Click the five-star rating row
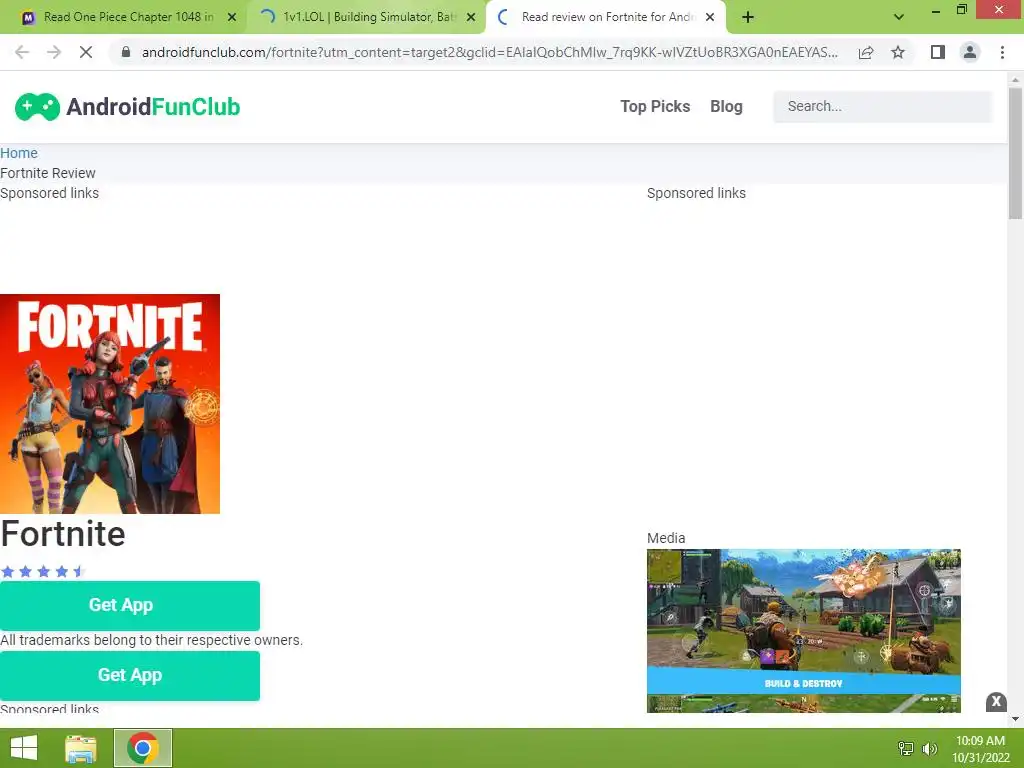Screen dimensions: 1024x768 click(43, 571)
